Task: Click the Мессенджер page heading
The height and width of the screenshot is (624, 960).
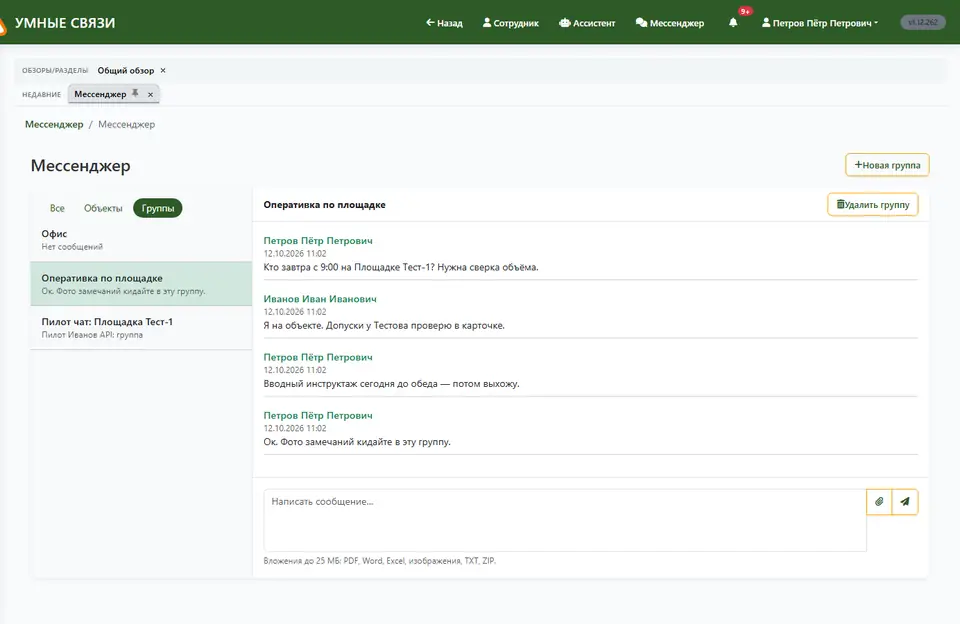Action: click(x=80, y=166)
